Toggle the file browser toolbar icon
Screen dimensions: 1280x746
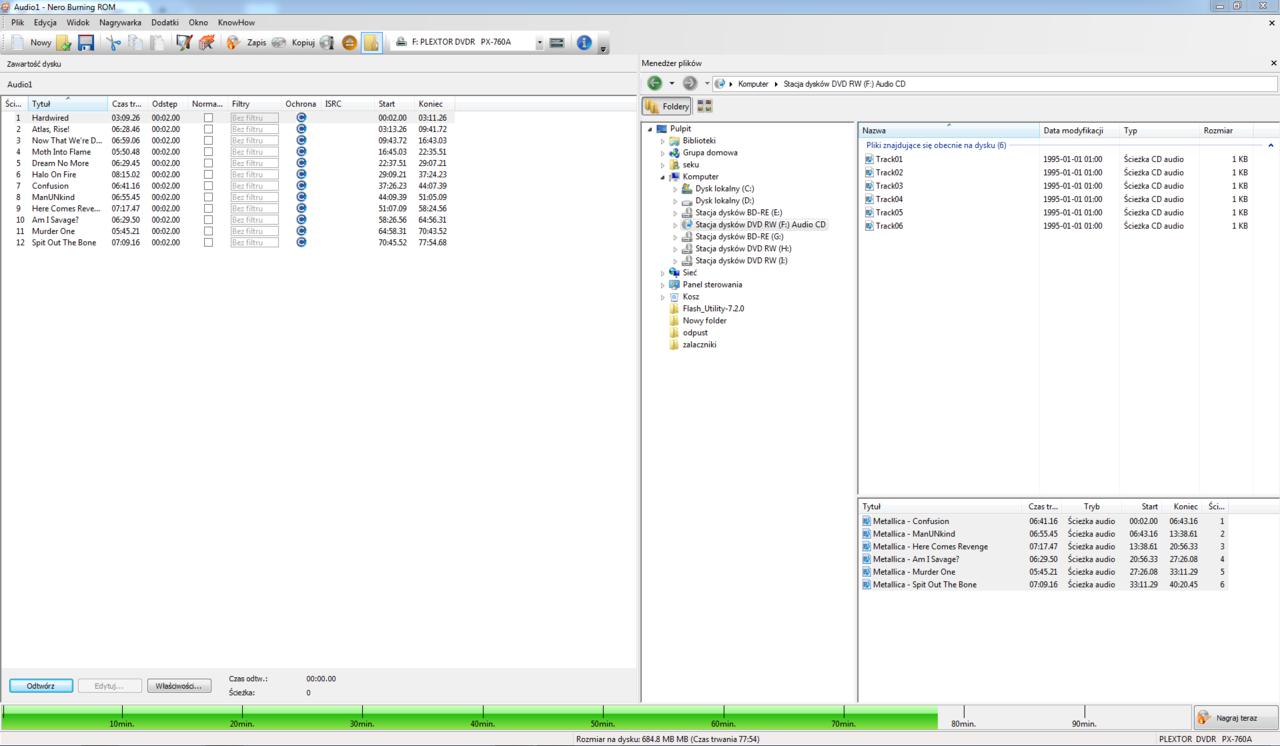point(371,43)
